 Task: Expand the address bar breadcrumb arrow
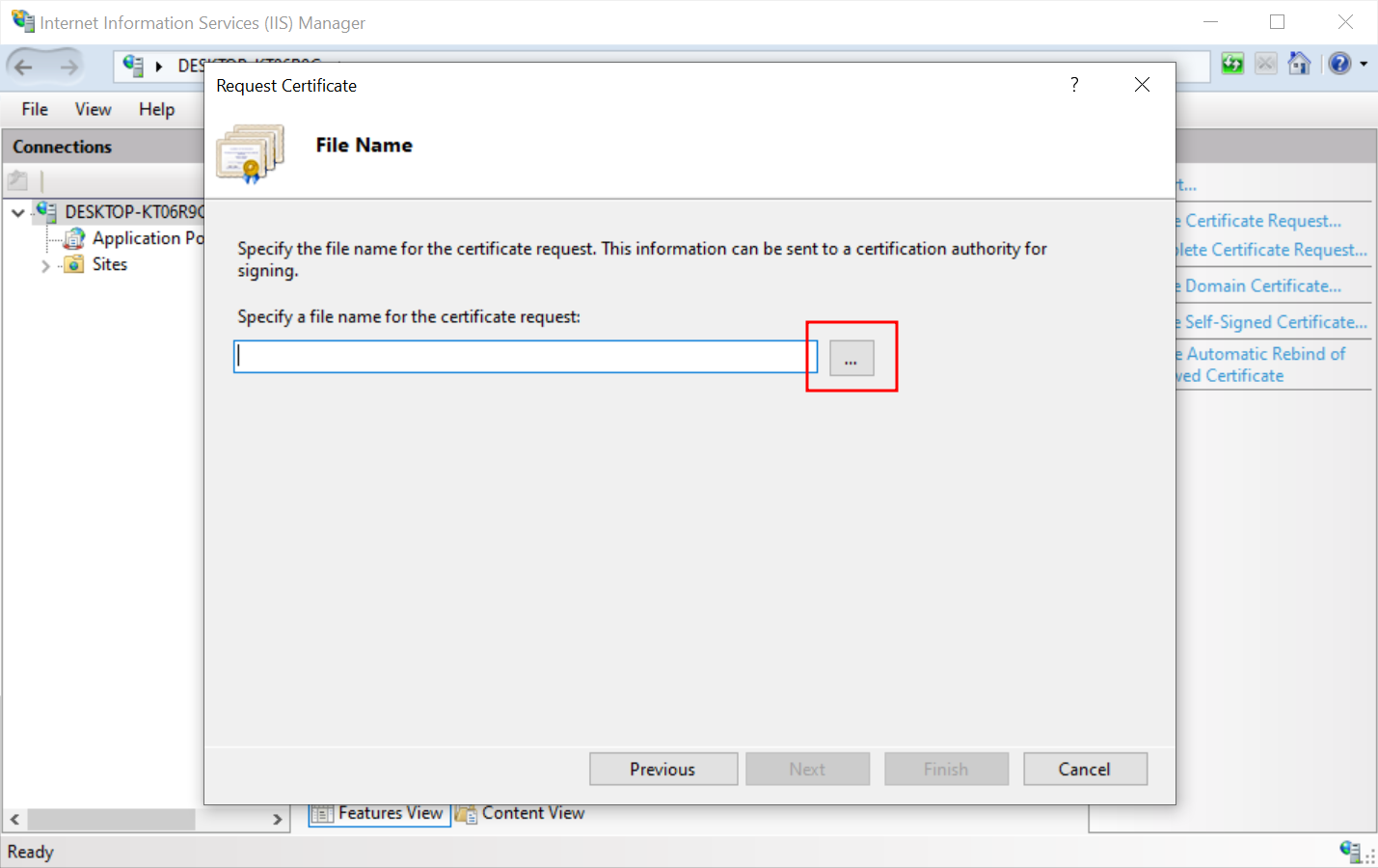(159, 67)
